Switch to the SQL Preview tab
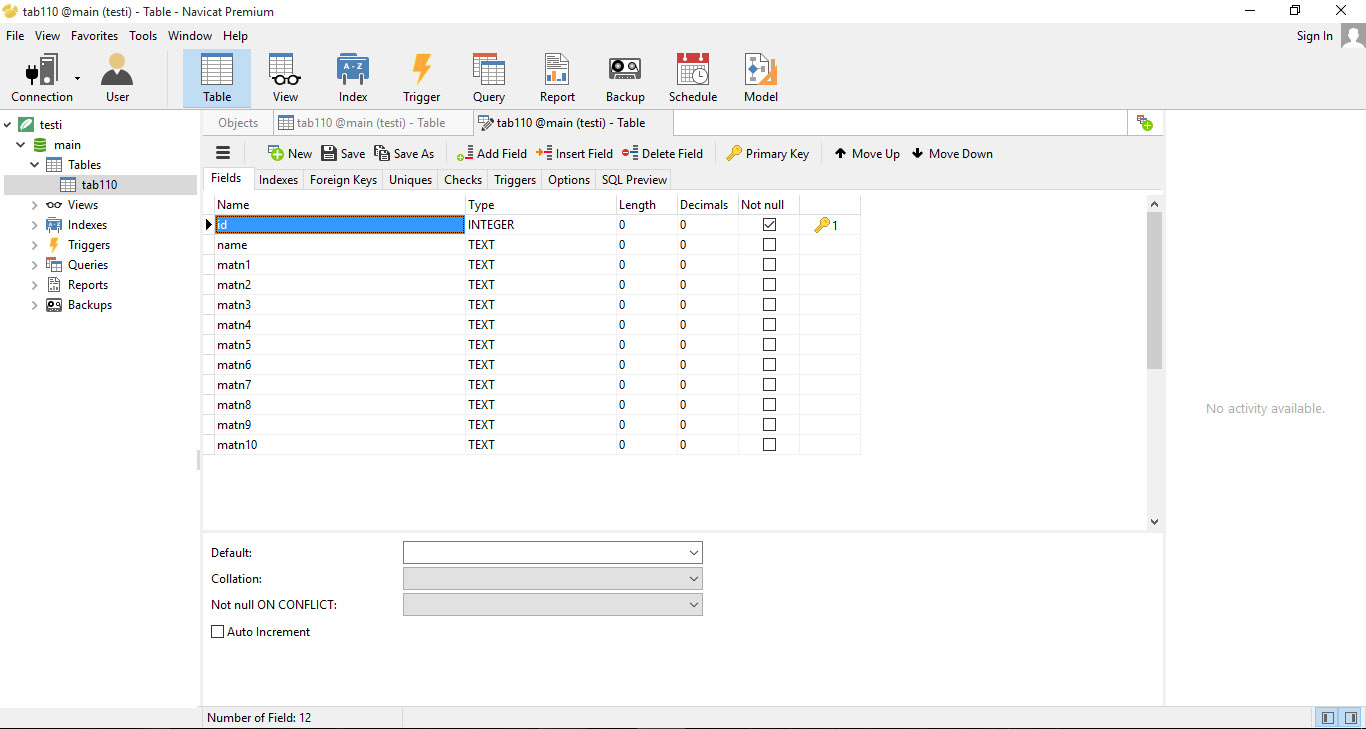 [x=634, y=180]
